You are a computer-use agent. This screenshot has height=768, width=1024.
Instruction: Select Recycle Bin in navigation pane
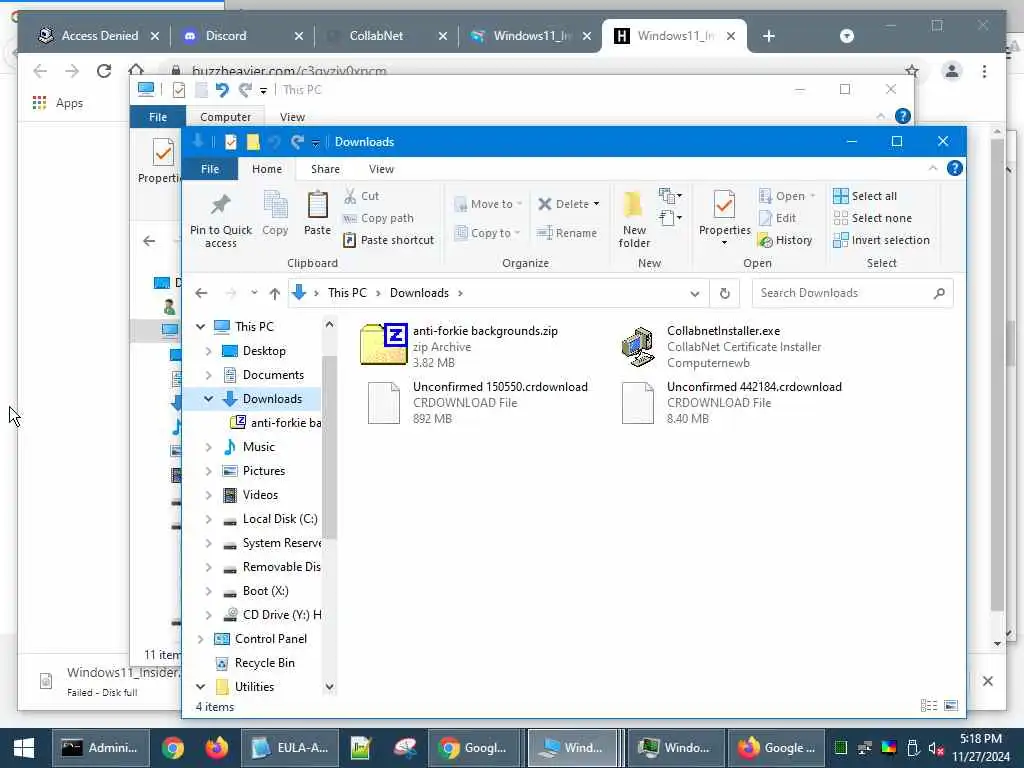(265, 664)
